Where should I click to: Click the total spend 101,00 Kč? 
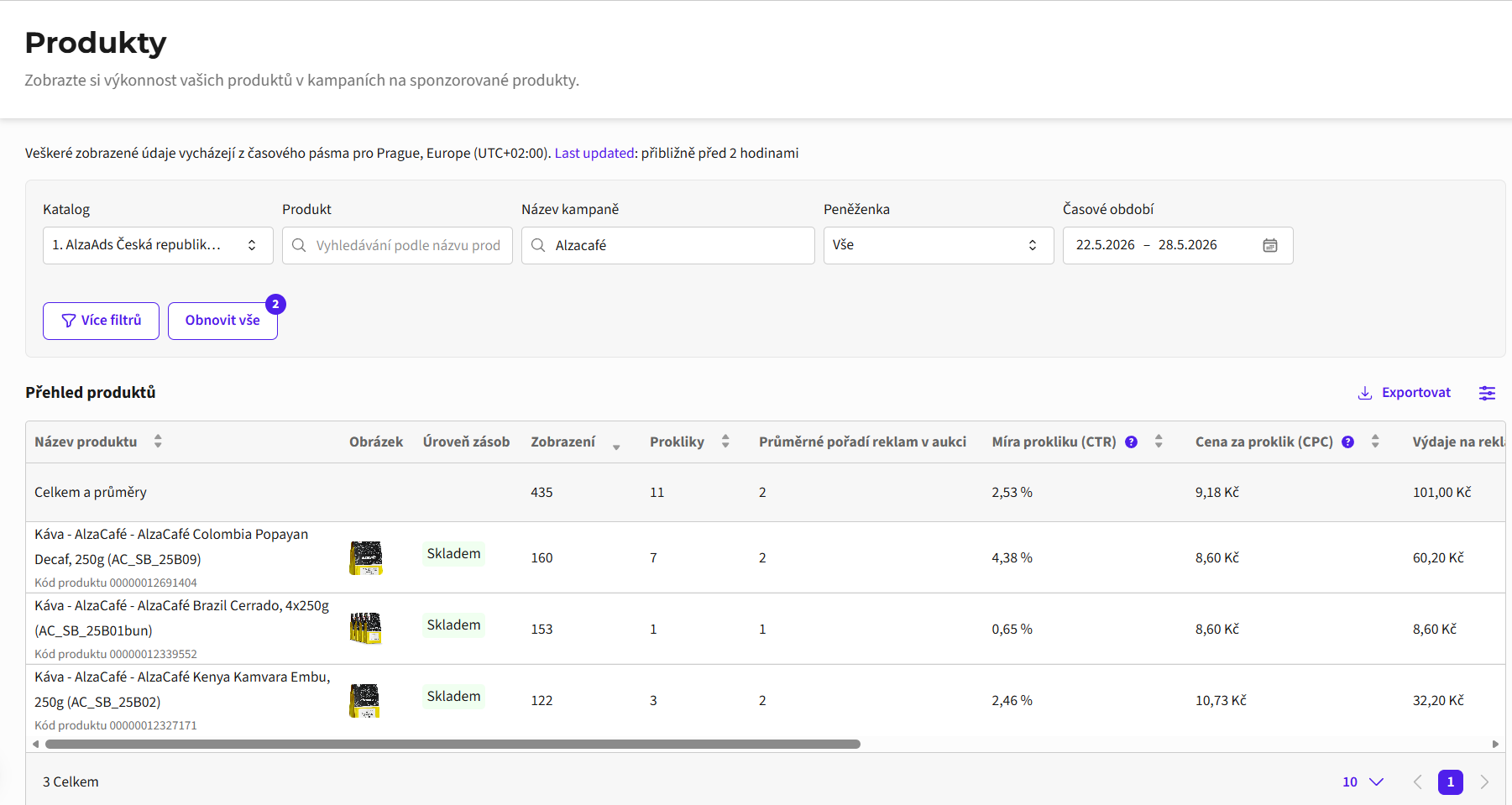1441,492
